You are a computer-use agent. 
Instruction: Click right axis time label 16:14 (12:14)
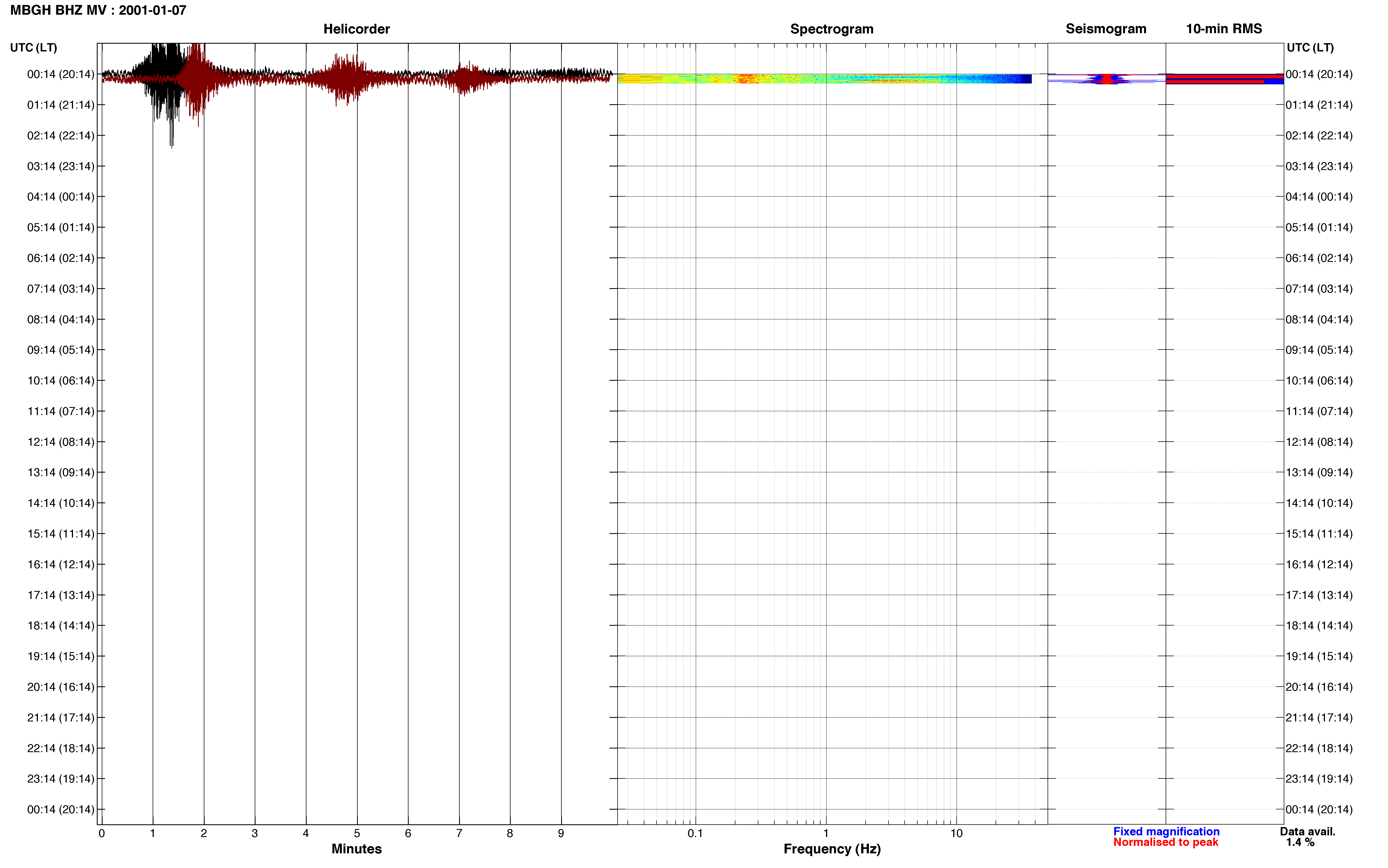tap(1319, 564)
